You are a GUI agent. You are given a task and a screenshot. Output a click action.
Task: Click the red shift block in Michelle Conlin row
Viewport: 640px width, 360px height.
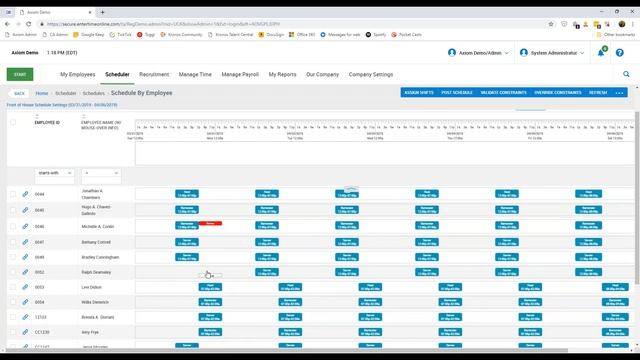pyautogui.click(x=210, y=223)
